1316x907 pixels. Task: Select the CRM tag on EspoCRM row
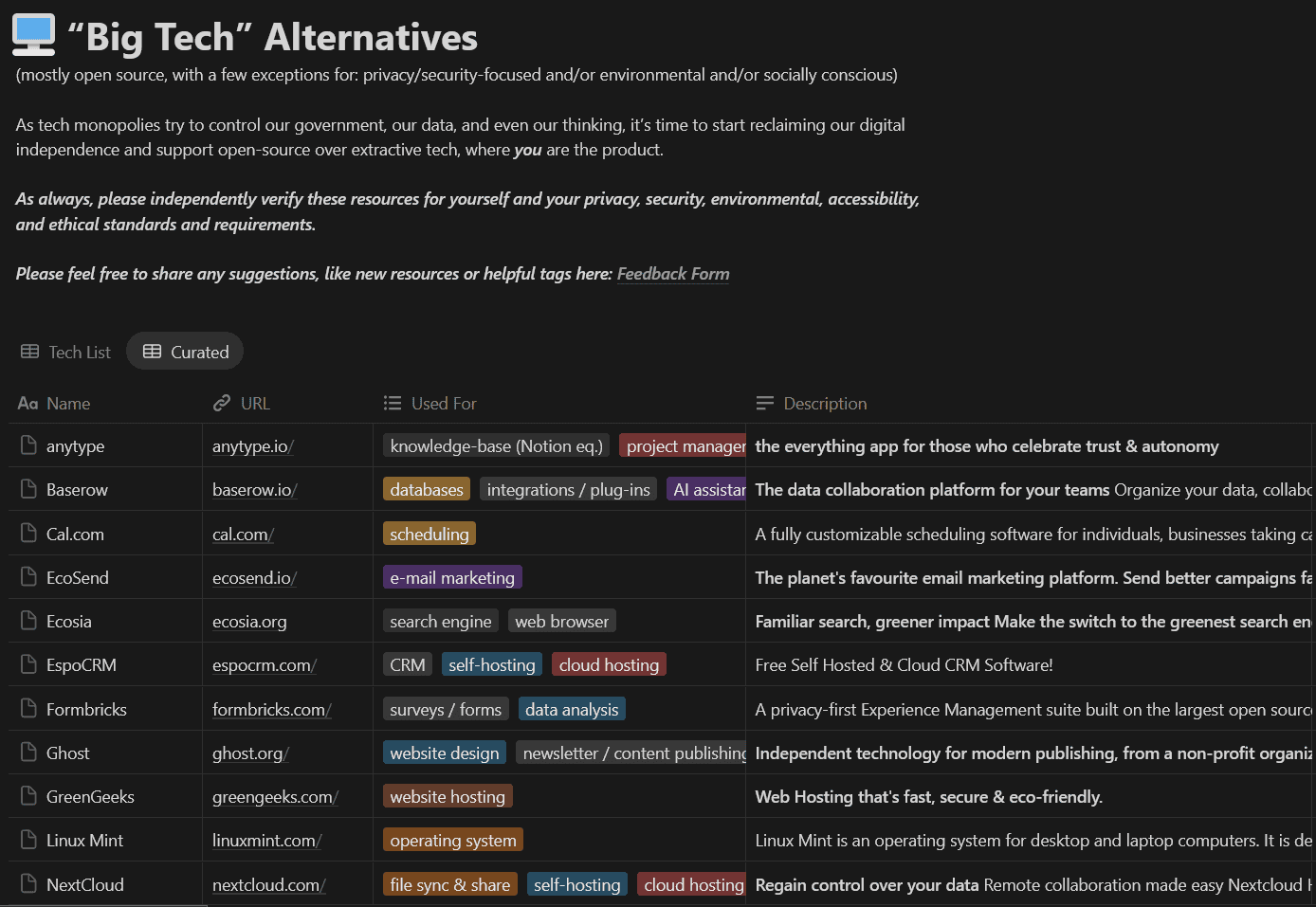point(407,663)
